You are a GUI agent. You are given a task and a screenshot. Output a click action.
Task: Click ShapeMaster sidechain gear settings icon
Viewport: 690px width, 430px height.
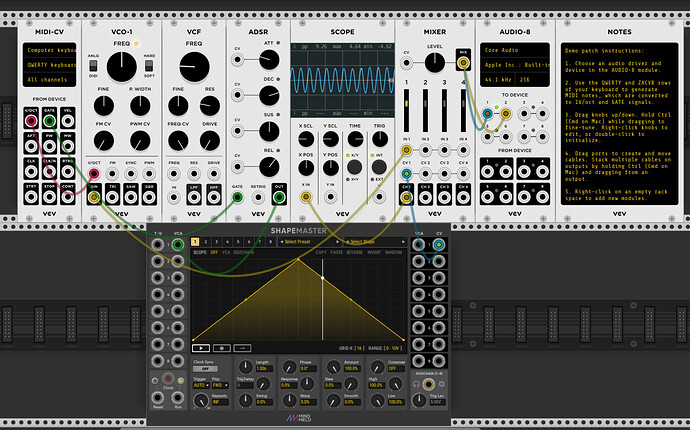tap(441, 384)
